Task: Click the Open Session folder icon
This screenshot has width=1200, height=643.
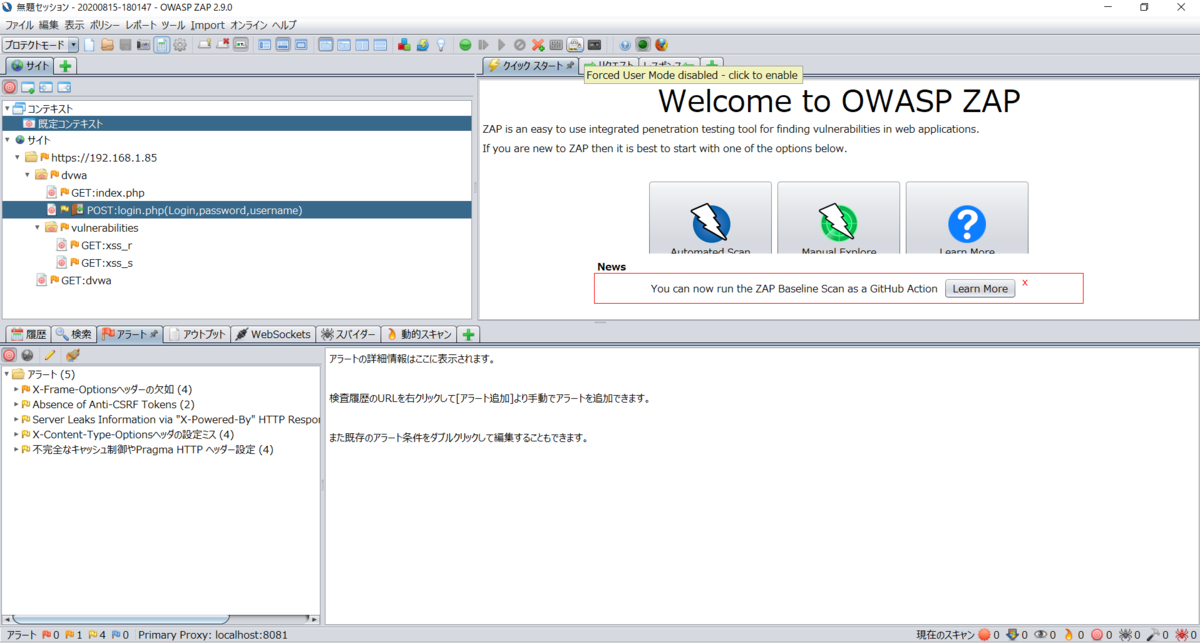Action: (x=107, y=45)
